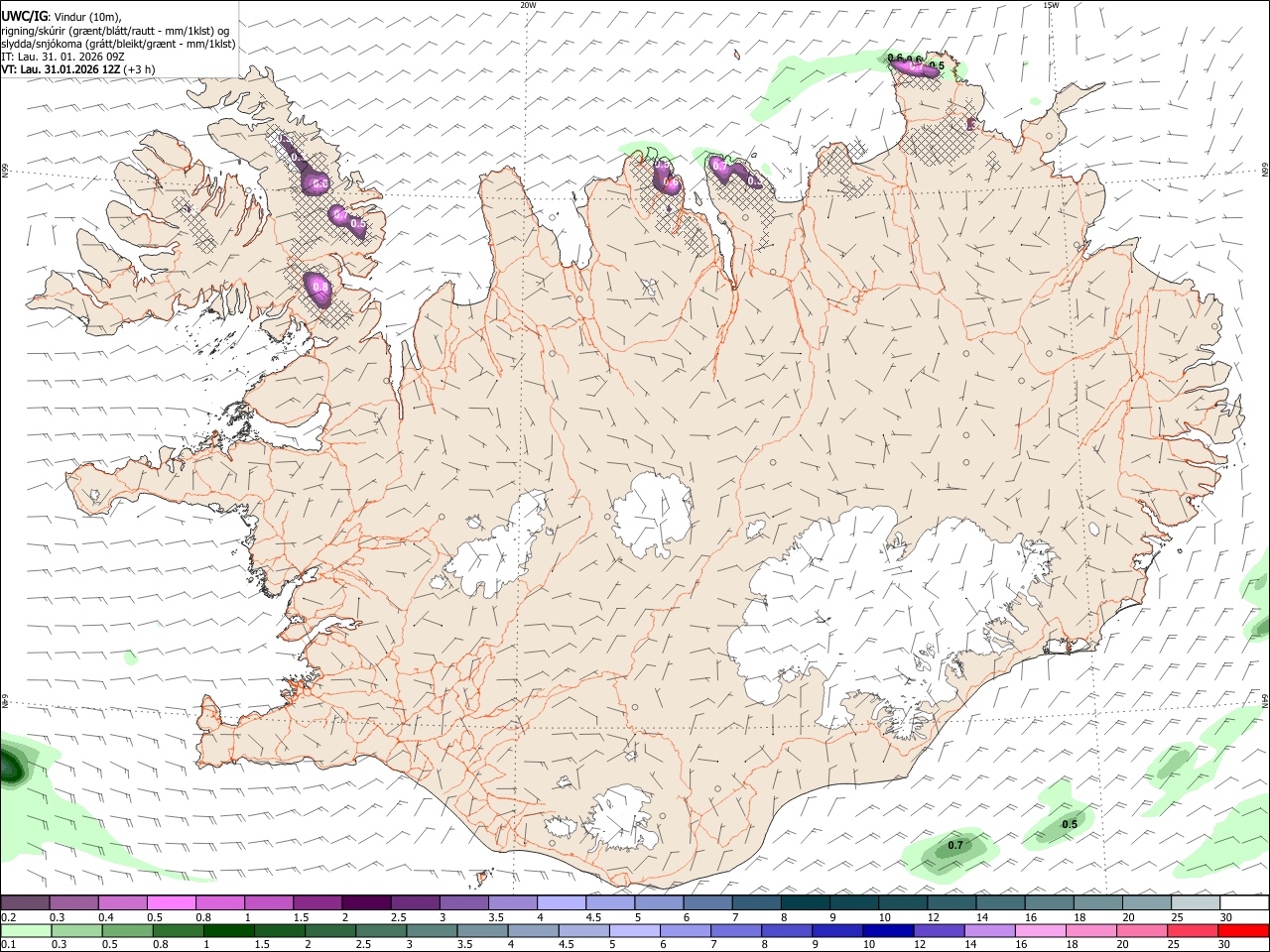Choose the 2.5 grey-green swatch, lower legend row
The width and height of the screenshot is (1270, 952).
click(x=381, y=930)
